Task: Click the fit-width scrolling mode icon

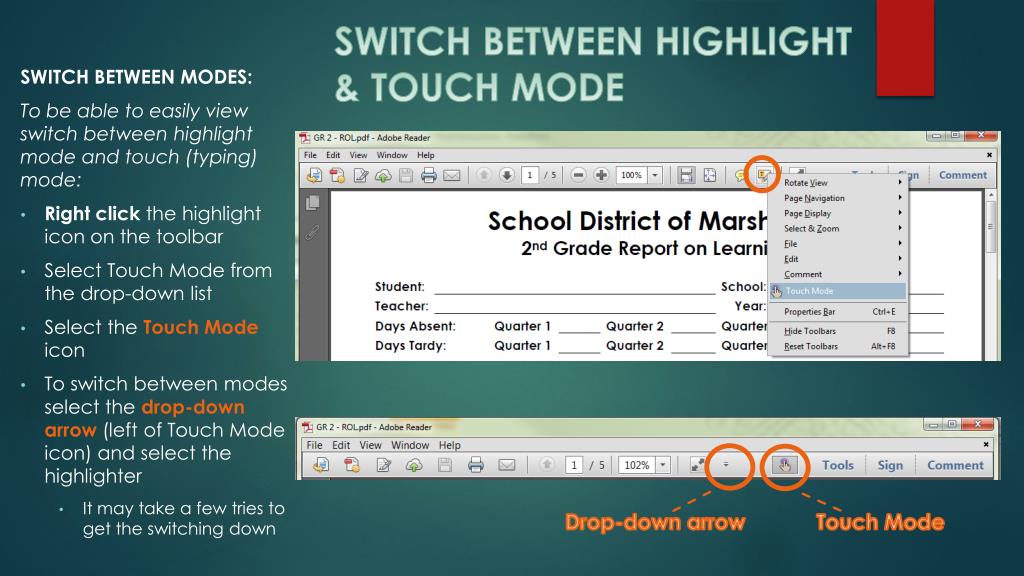Action: click(x=686, y=175)
